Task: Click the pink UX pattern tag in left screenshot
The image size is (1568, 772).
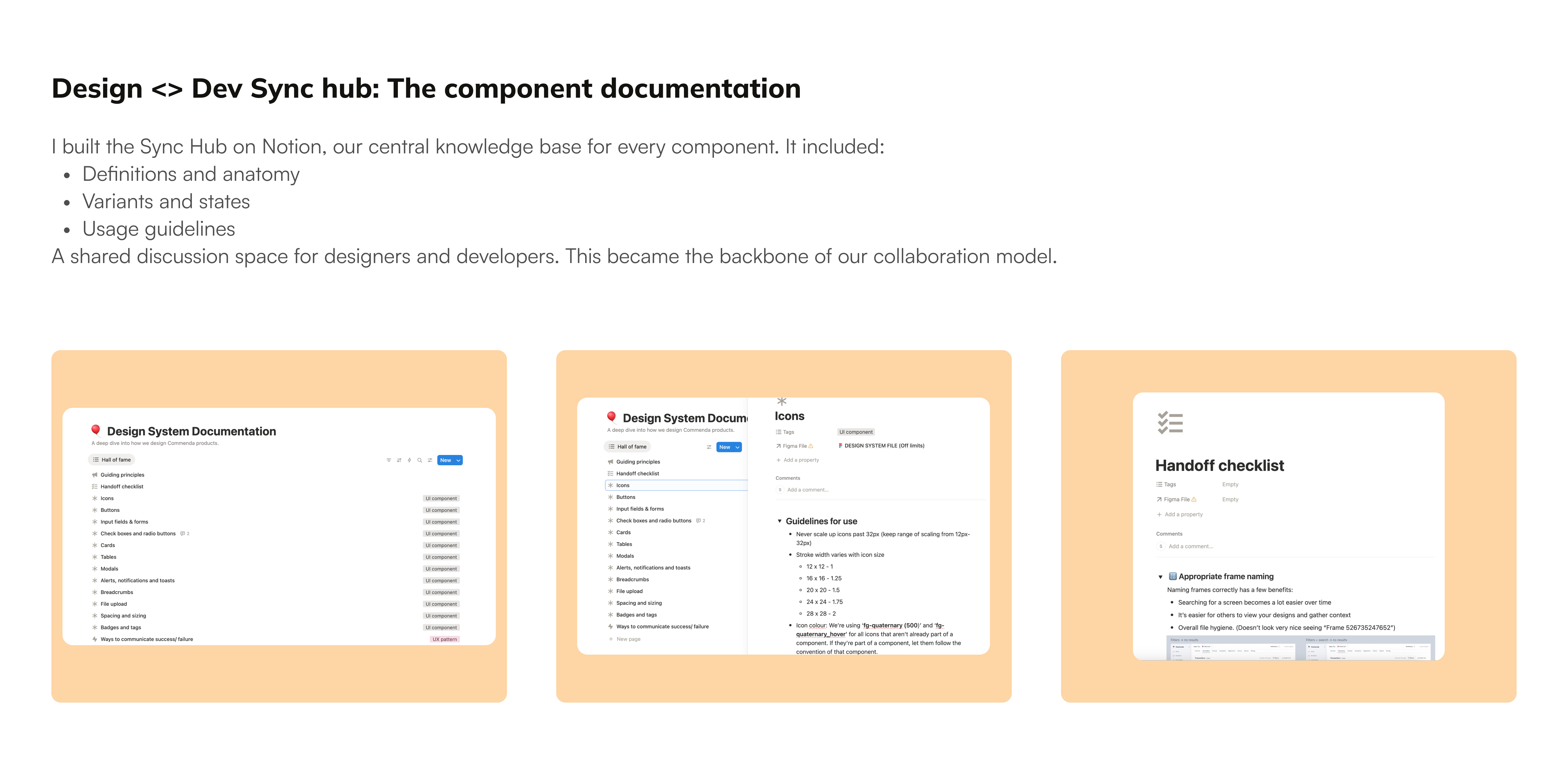Action: [x=444, y=639]
